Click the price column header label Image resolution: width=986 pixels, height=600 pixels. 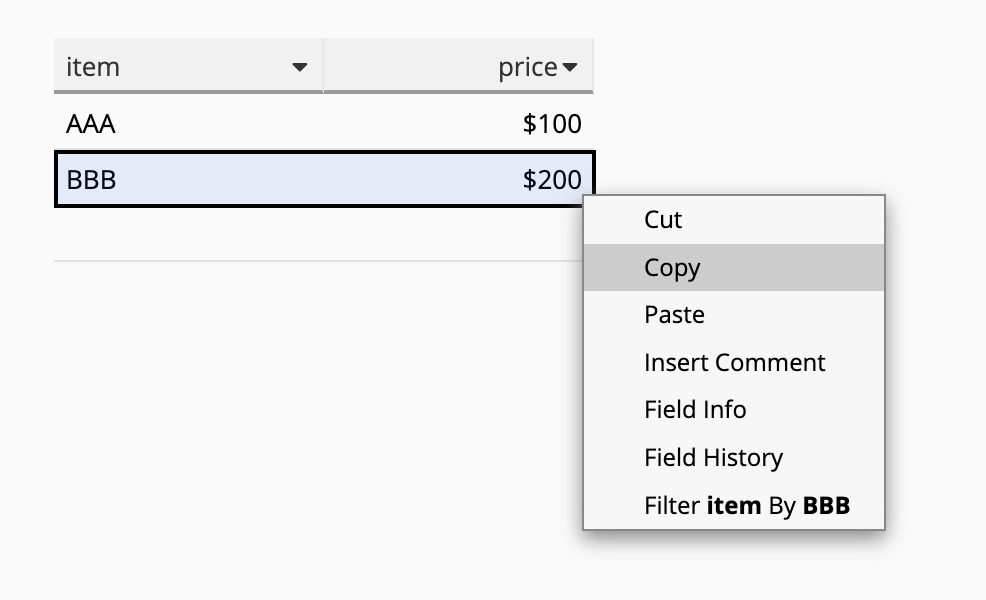(x=528, y=67)
